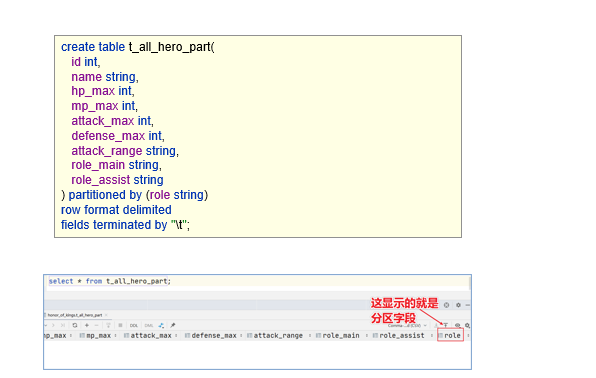596x378 pixels.
Task: Open sort handle next to attack_max column
Action: tap(176, 335)
